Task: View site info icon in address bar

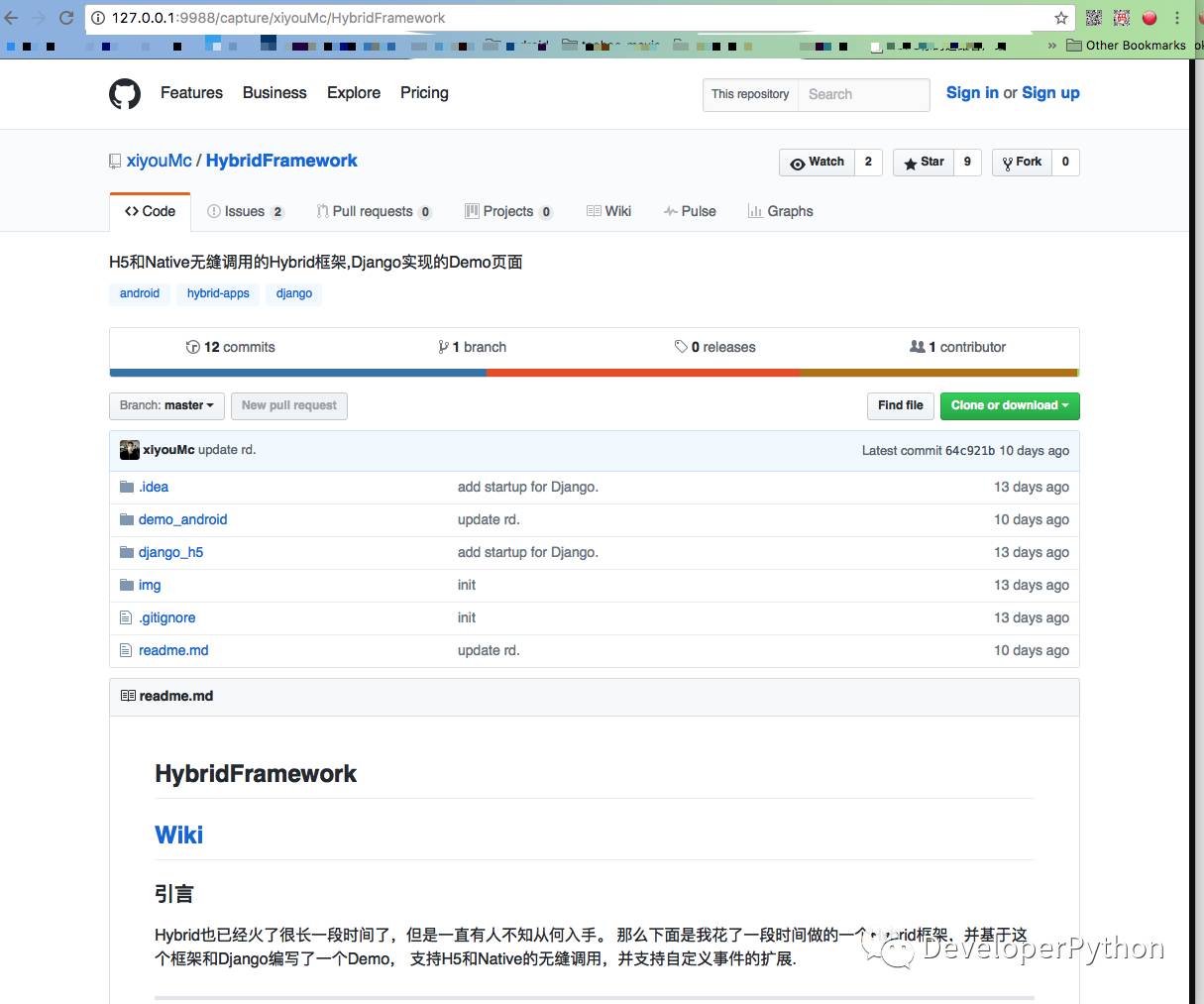Action: pos(98,18)
